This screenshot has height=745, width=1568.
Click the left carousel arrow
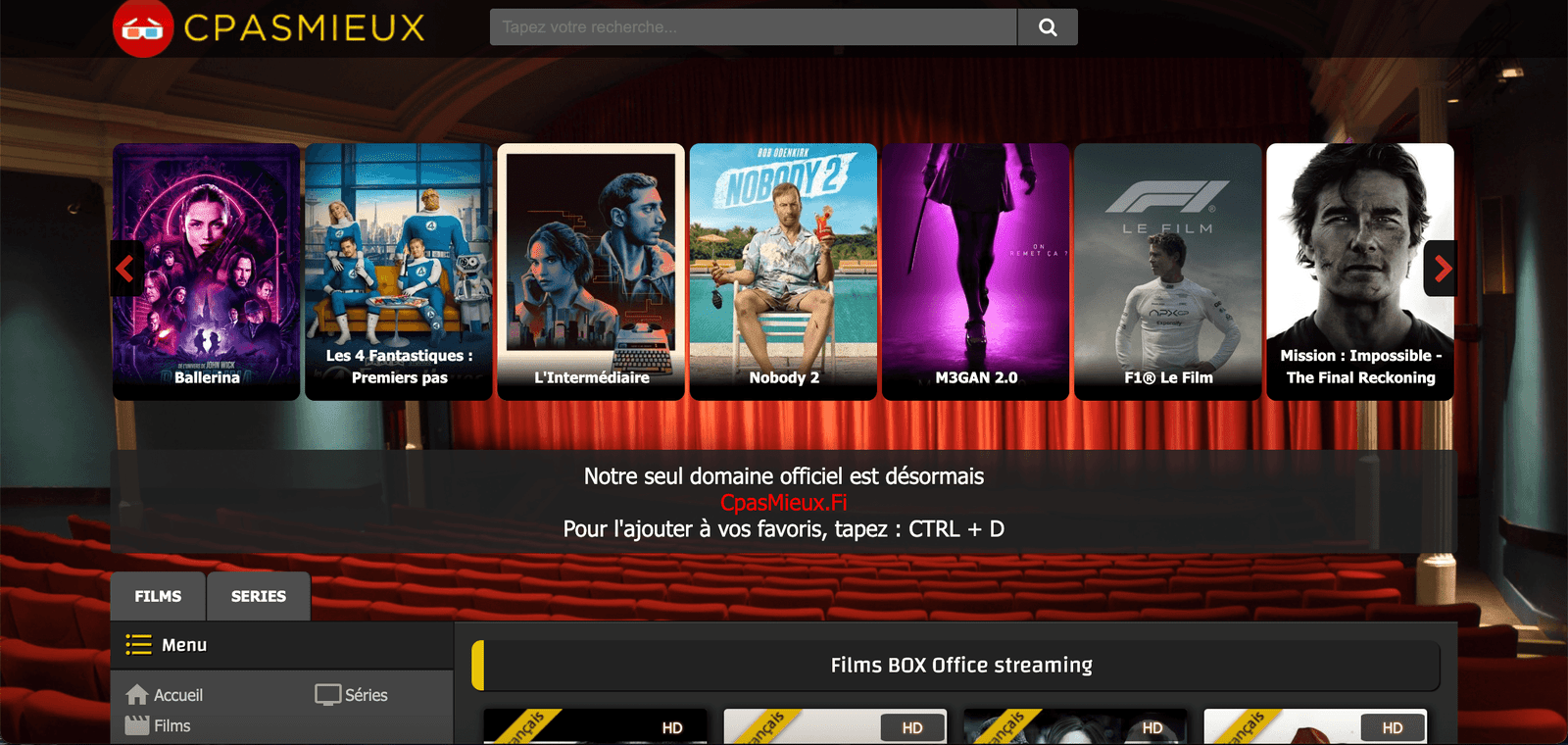click(x=125, y=269)
